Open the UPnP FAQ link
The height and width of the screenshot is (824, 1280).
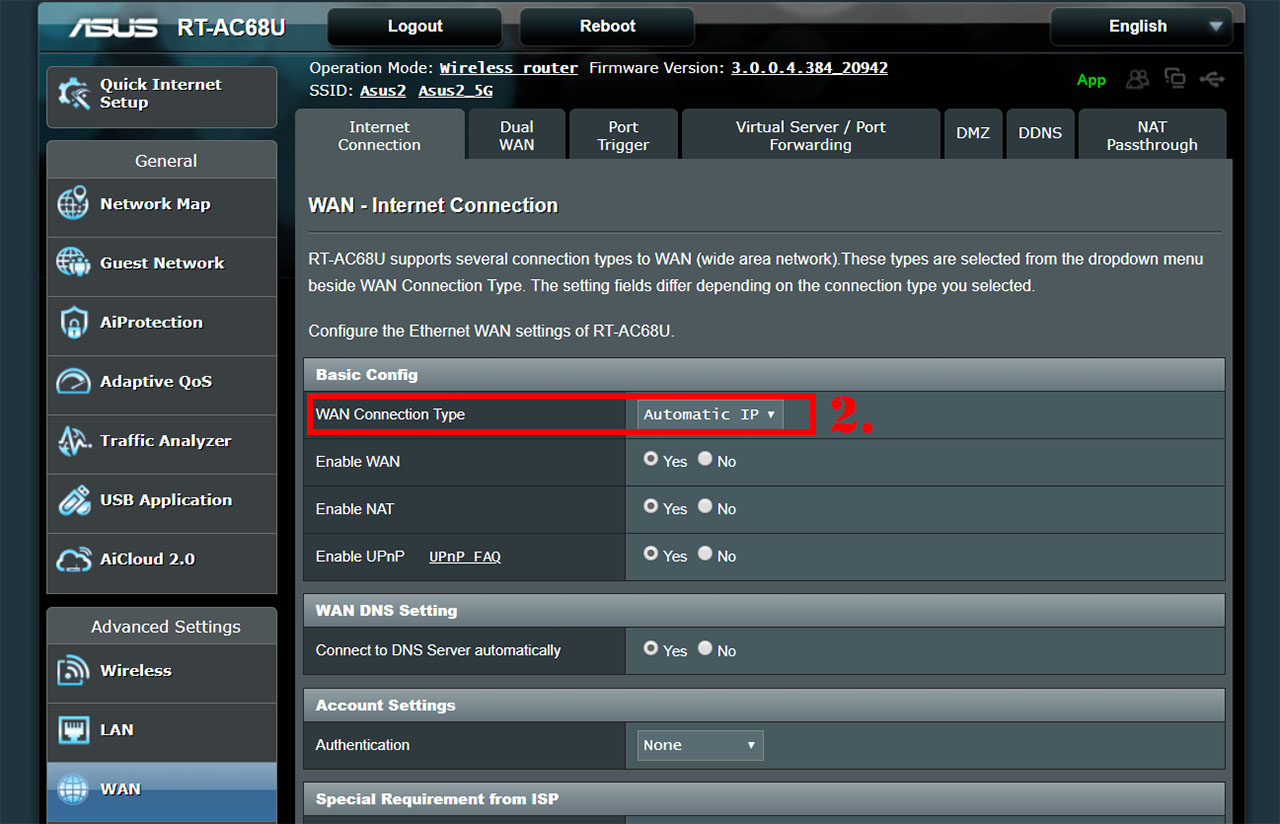(465, 556)
